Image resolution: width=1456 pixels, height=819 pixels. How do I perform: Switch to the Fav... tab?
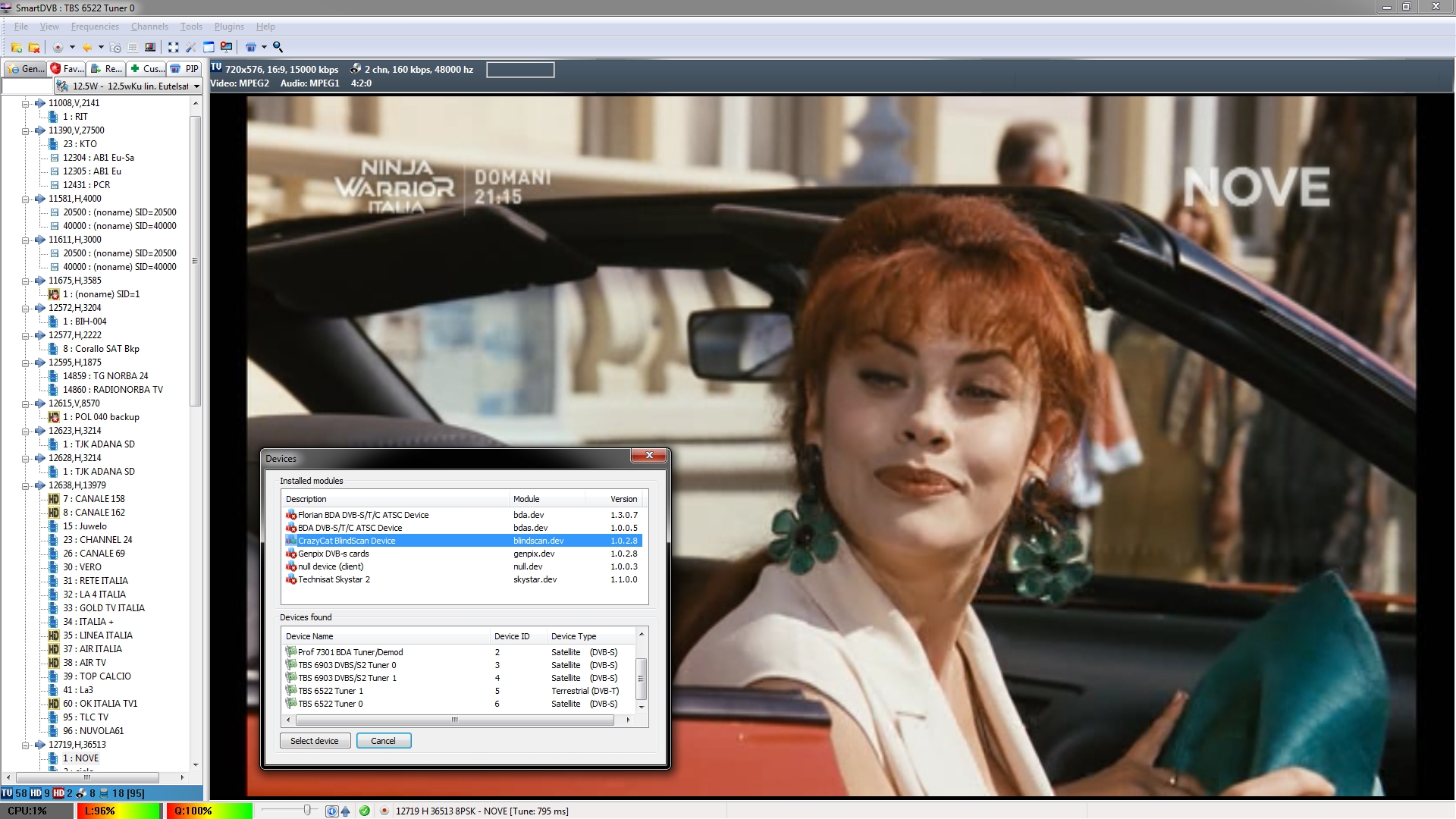[x=67, y=68]
